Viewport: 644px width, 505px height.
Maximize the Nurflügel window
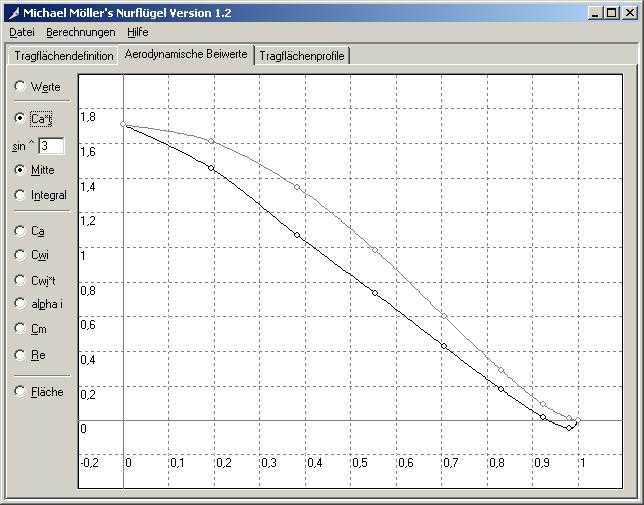(x=612, y=13)
